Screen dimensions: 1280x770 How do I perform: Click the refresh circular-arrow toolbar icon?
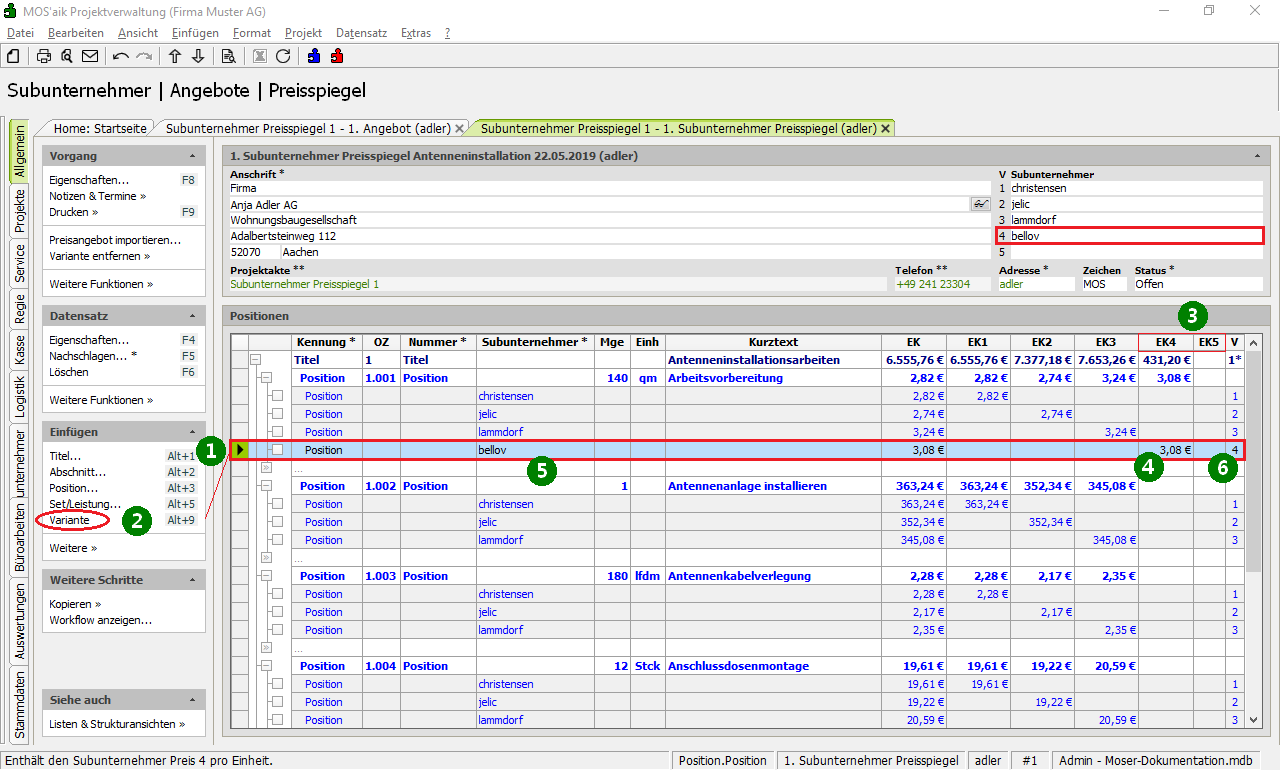pos(283,56)
